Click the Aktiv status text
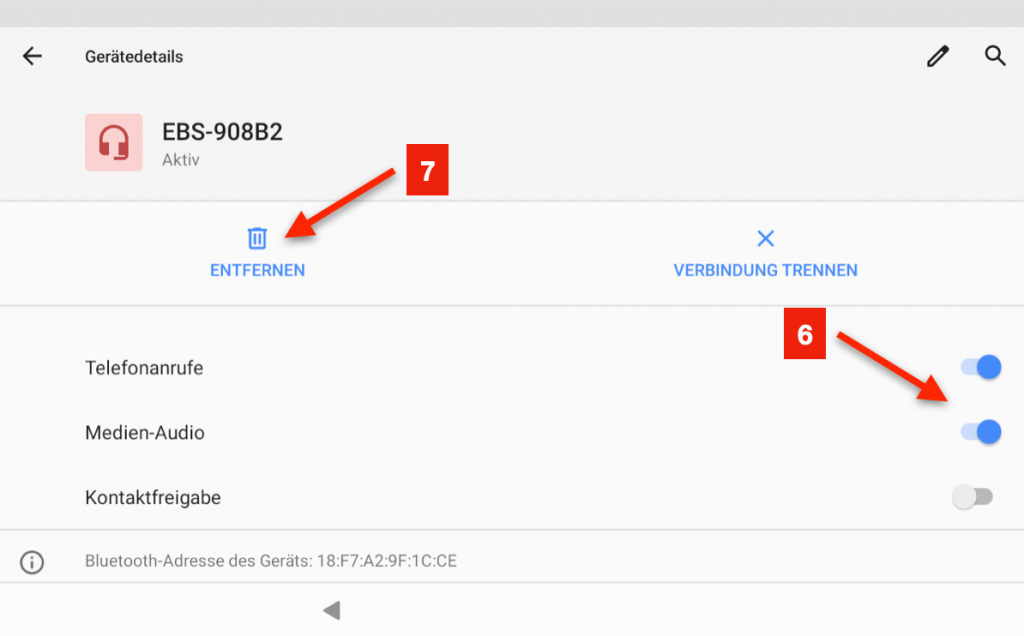Viewport: 1024px width, 636px height. click(x=181, y=160)
